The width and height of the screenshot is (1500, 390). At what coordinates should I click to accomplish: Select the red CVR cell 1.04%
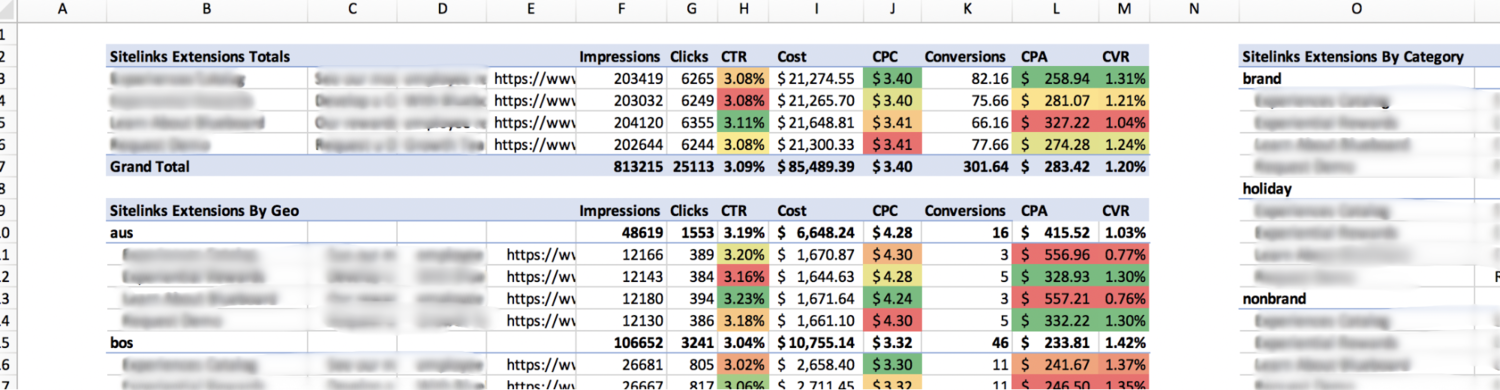click(1124, 123)
